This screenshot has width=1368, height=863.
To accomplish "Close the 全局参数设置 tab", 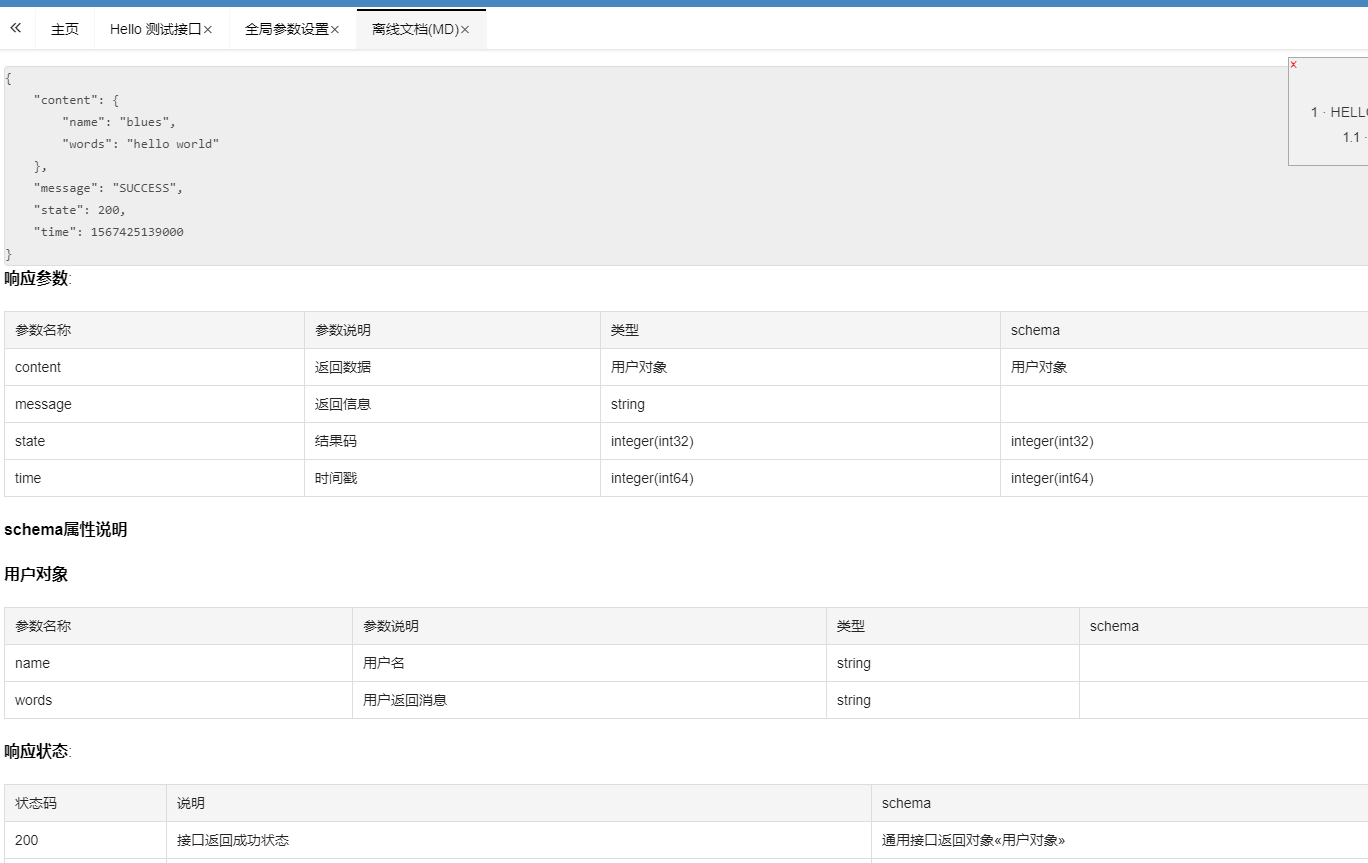I will pos(335,30).
